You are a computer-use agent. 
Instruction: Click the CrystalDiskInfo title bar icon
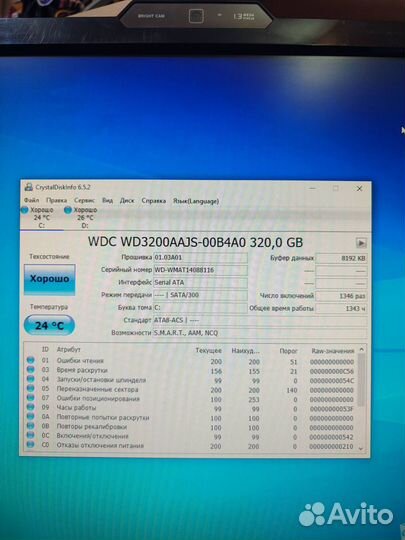click(x=29, y=187)
